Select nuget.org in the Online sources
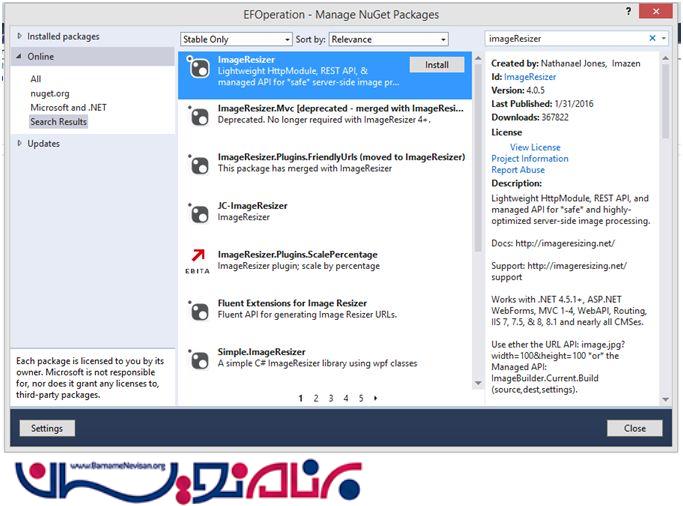Screen dimensions: 683x506 [x=49, y=93]
